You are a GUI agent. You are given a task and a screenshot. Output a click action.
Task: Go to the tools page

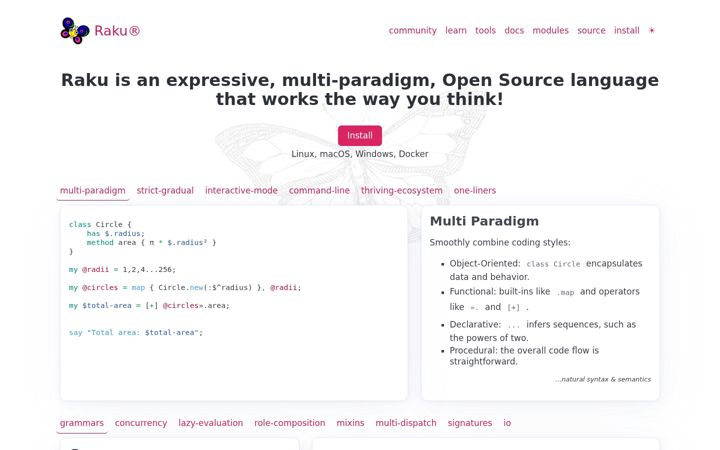coord(485,30)
